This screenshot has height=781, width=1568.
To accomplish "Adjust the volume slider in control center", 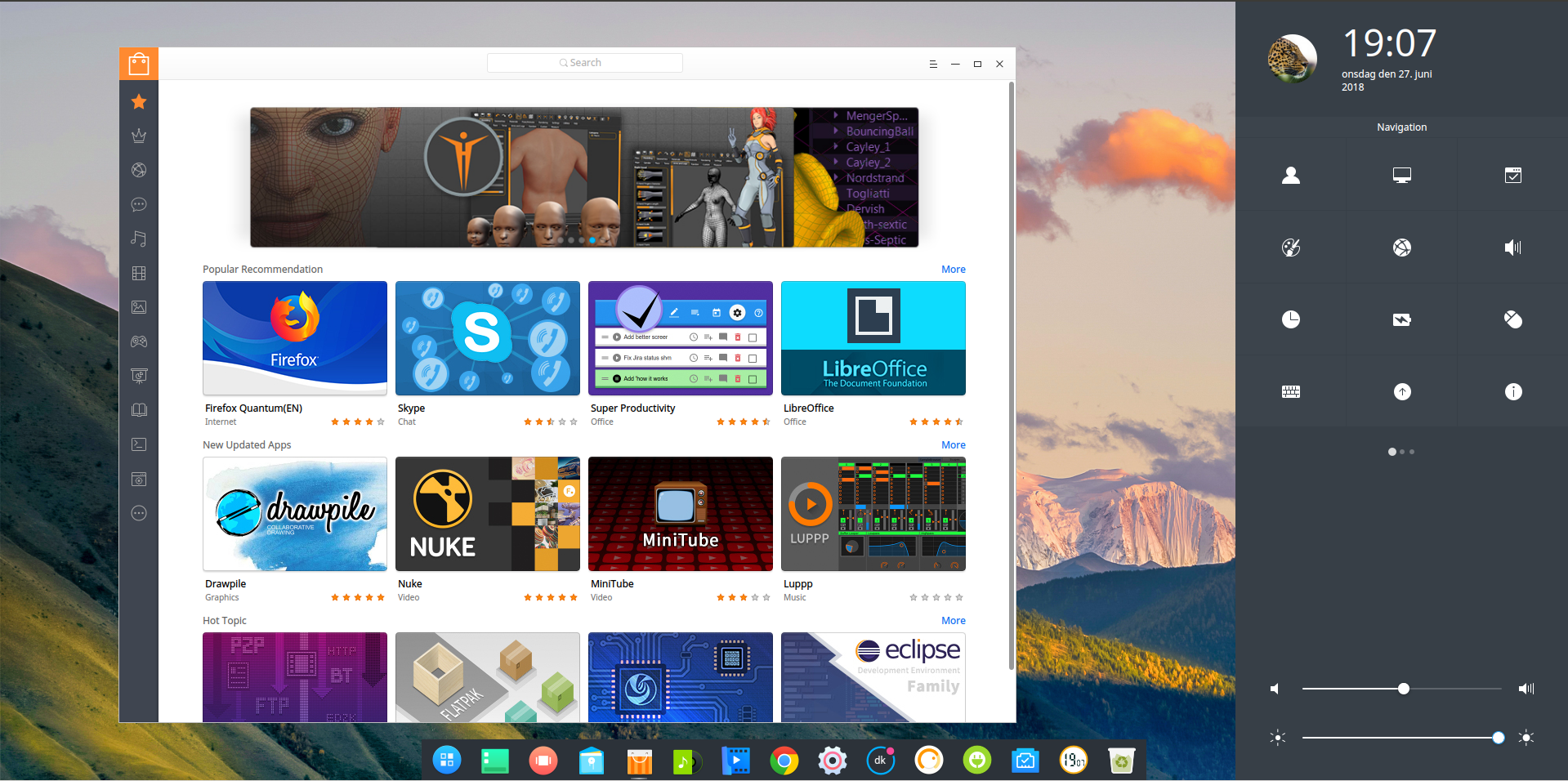I will [x=1402, y=689].
